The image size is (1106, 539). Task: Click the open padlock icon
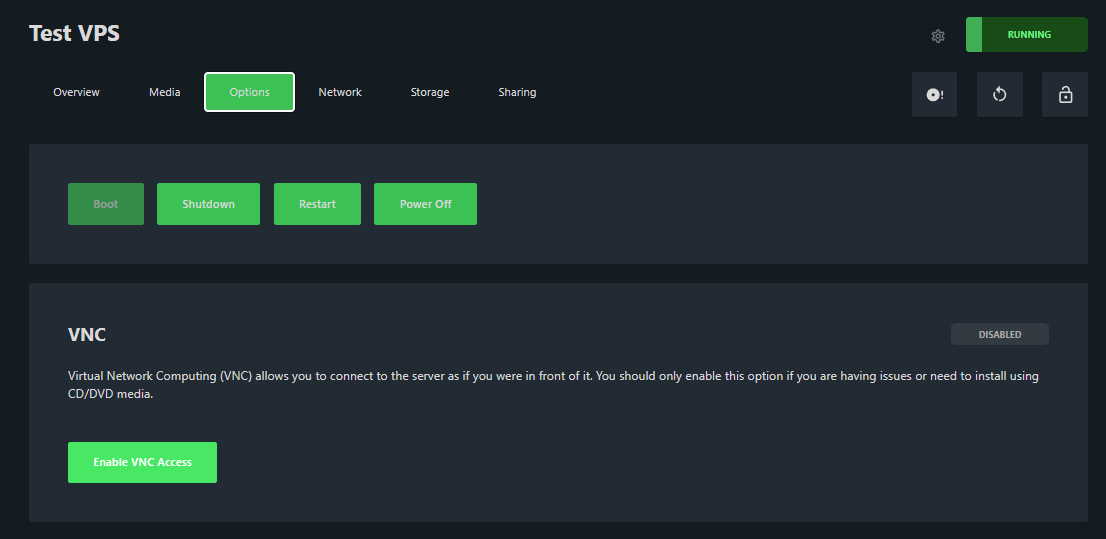(x=1065, y=95)
